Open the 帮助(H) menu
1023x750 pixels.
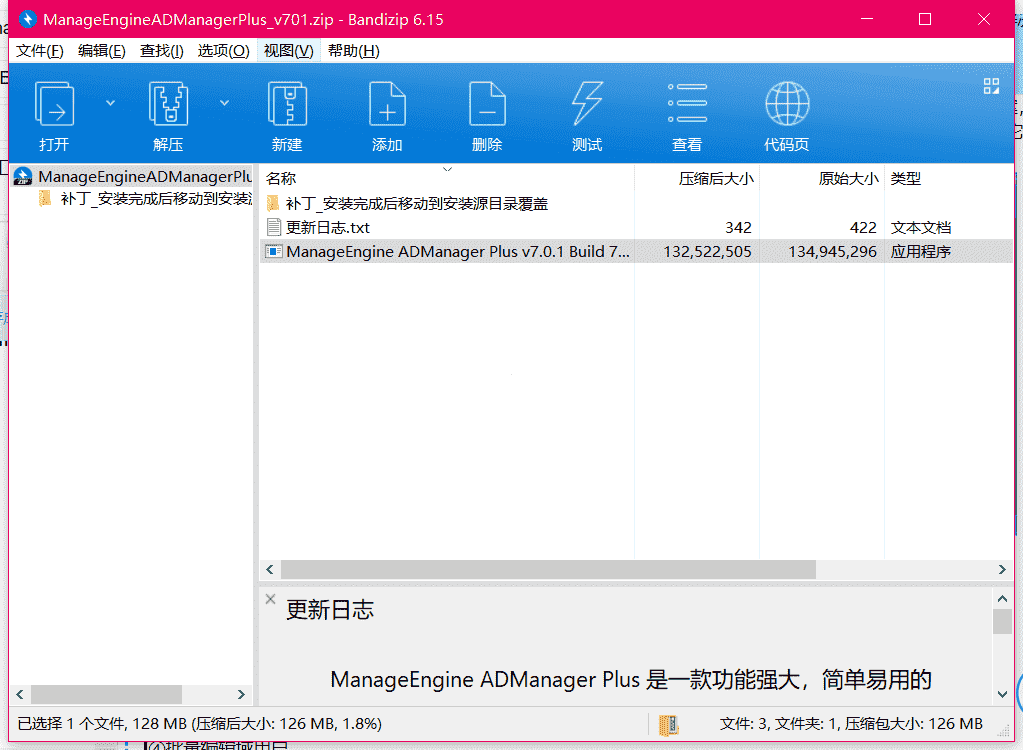pyautogui.click(x=354, y=51)
